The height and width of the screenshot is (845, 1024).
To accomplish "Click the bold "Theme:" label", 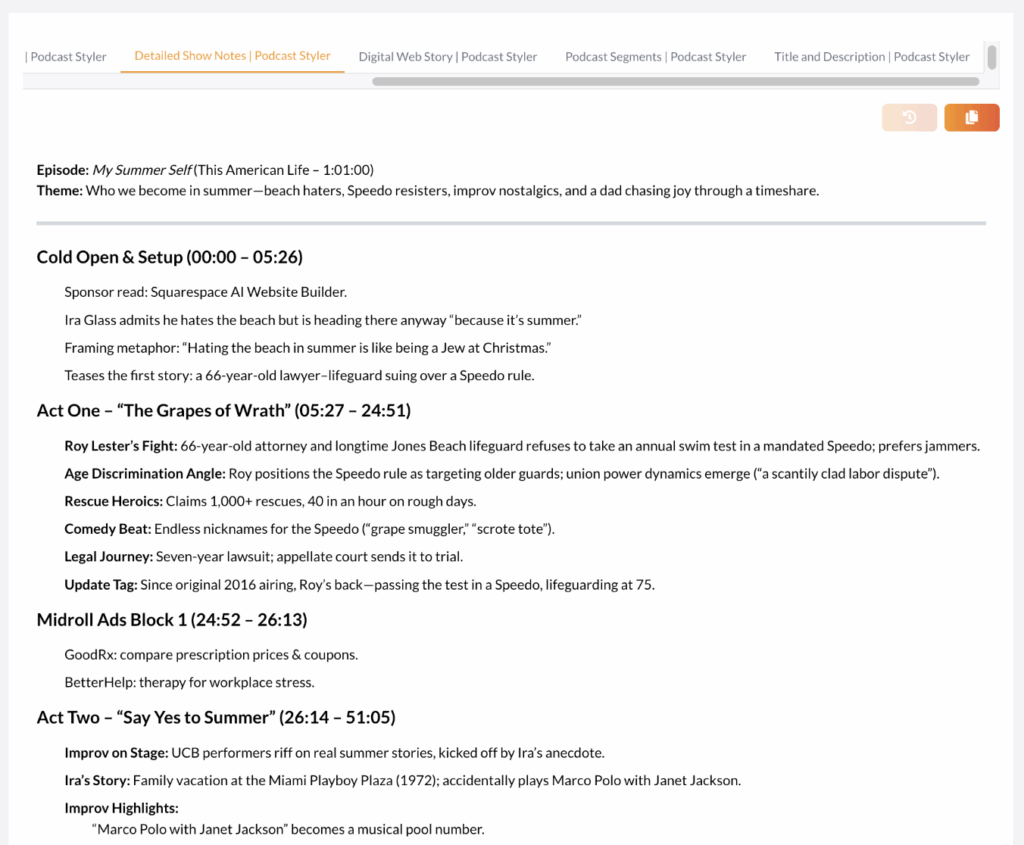I will (59, 190).
